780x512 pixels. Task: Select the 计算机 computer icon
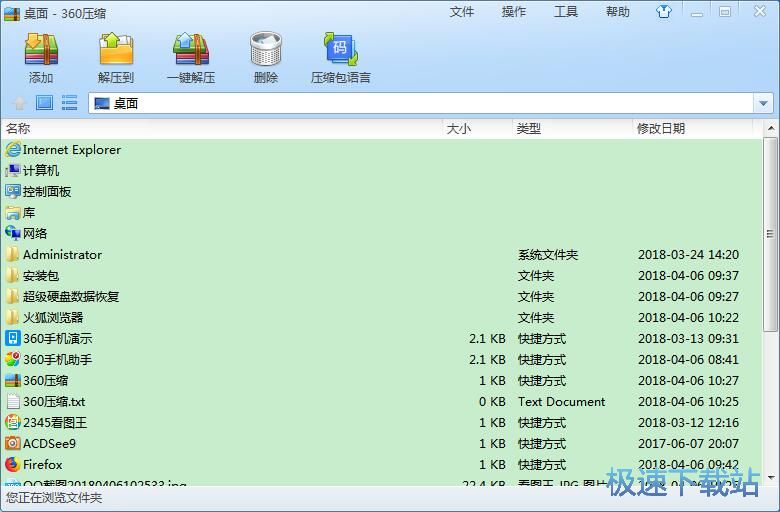click(x=13, y=171)
